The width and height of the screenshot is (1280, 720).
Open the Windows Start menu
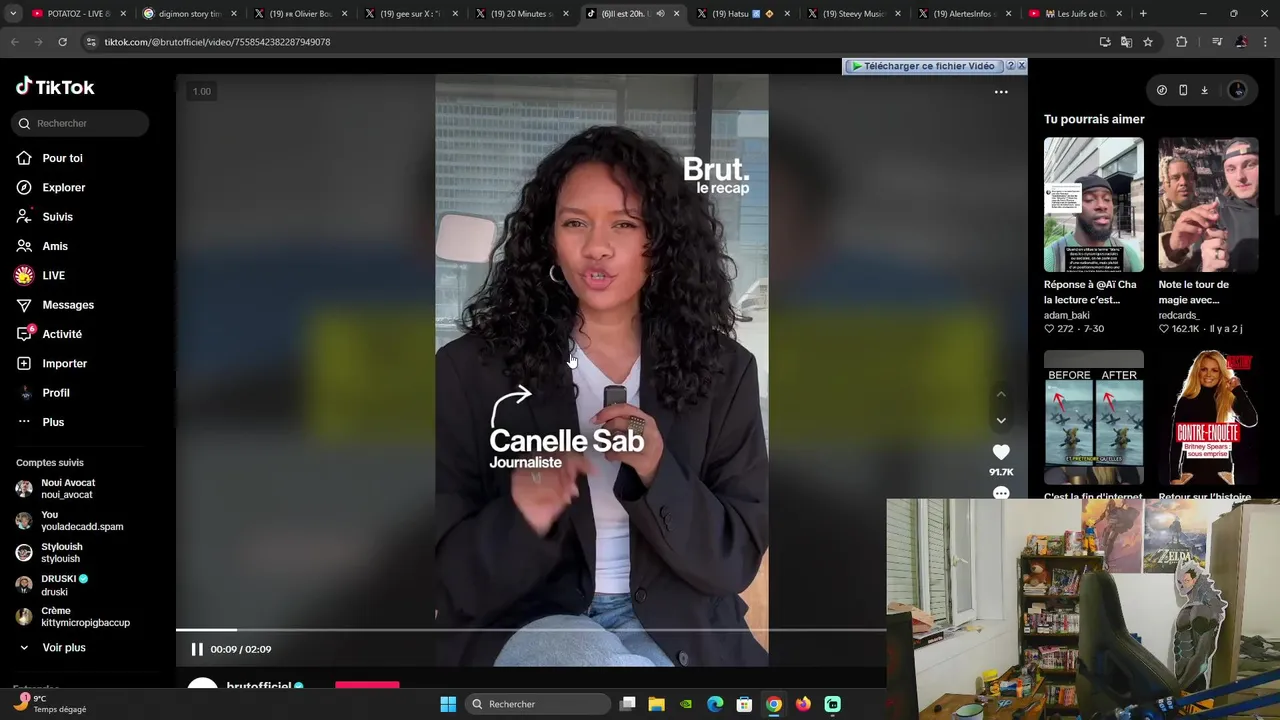pos(448,704)
